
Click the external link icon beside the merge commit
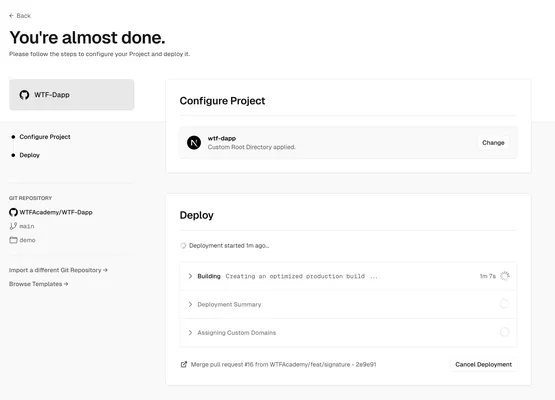[184, 364]
